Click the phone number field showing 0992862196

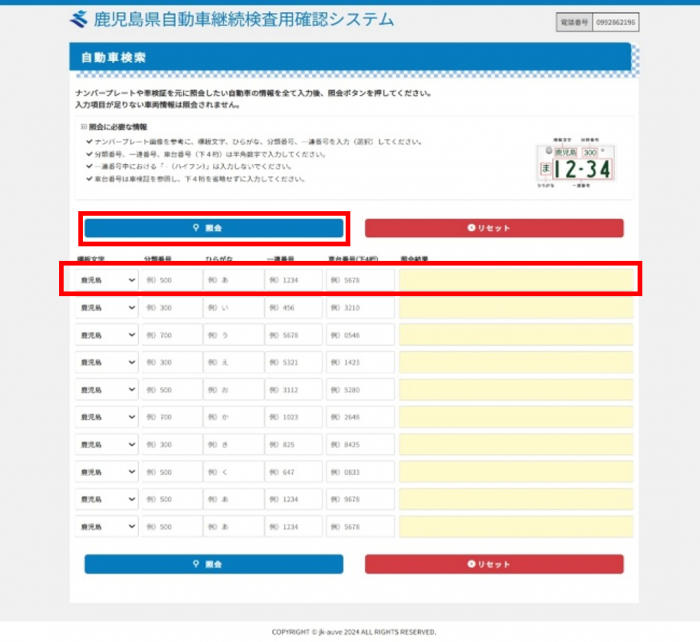616,22
